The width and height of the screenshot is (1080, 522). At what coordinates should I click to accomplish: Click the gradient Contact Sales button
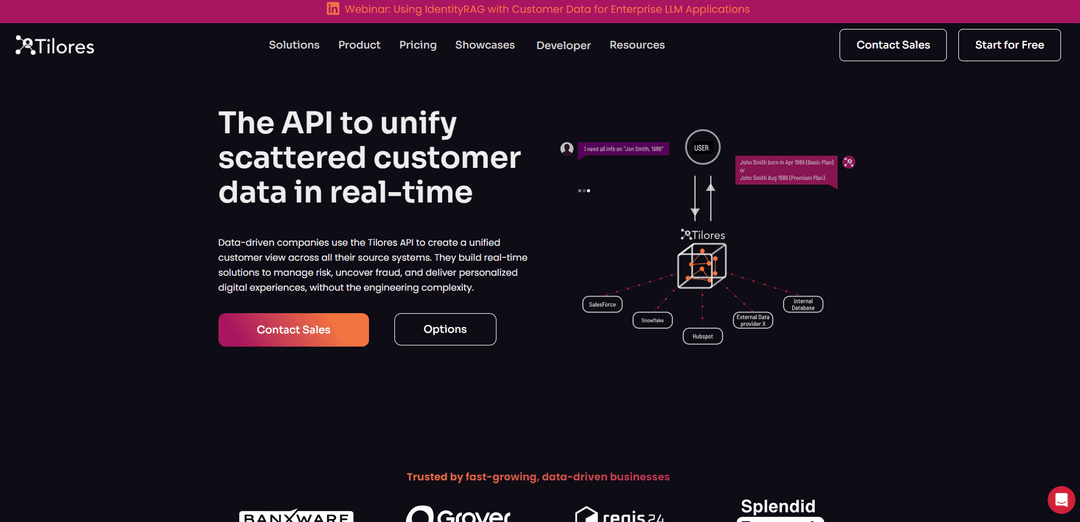[293, 330]
